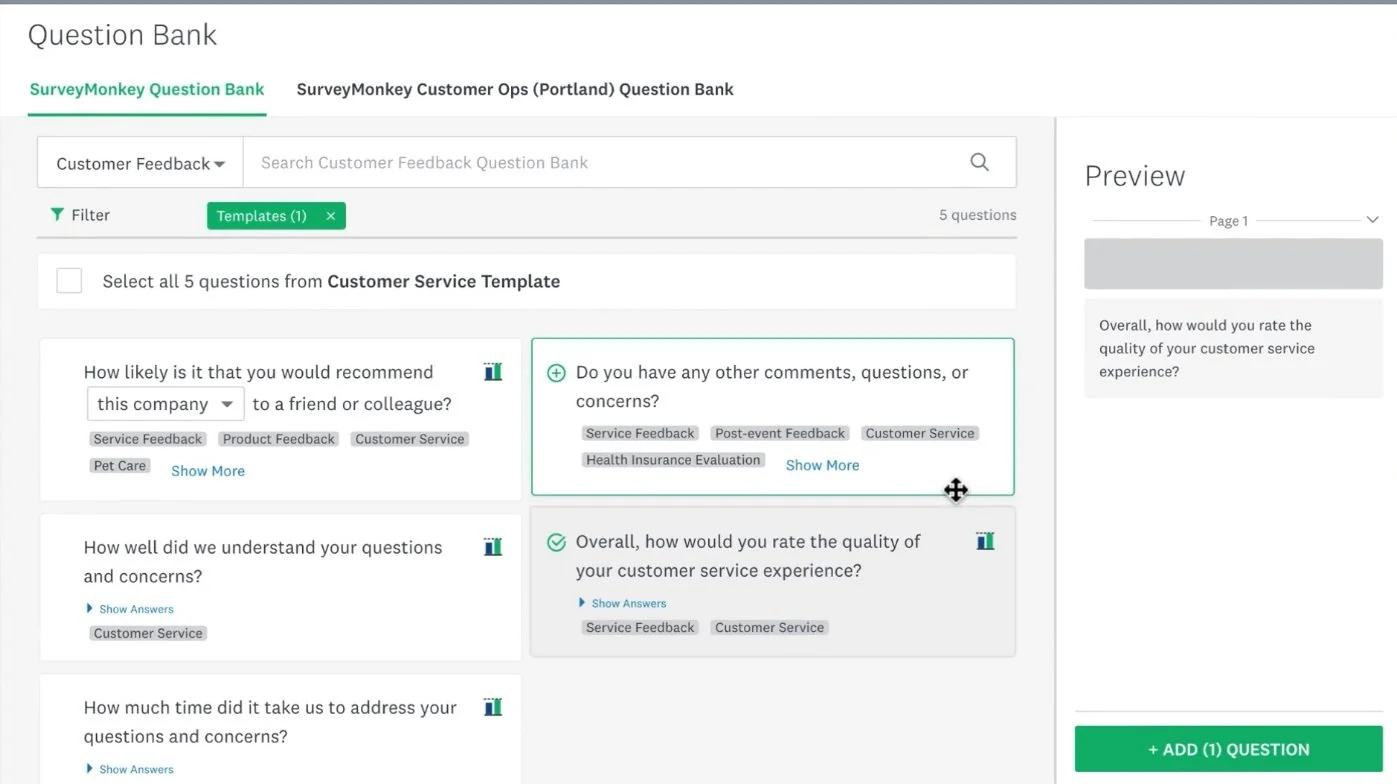Viewport: 1397px width, 784px height.
Task: Click the '5 questions' count text
Action: [x=977, y=215]
